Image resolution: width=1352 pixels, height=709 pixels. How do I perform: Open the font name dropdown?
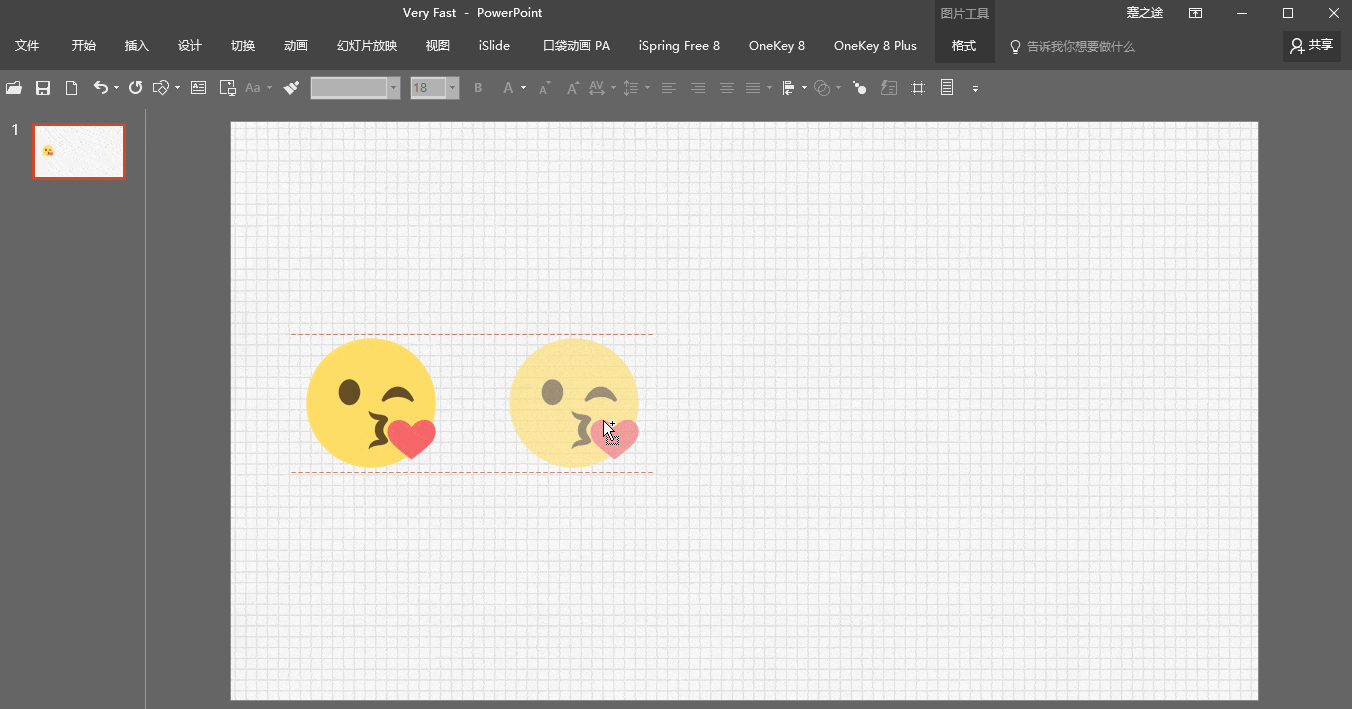[393, 88]
